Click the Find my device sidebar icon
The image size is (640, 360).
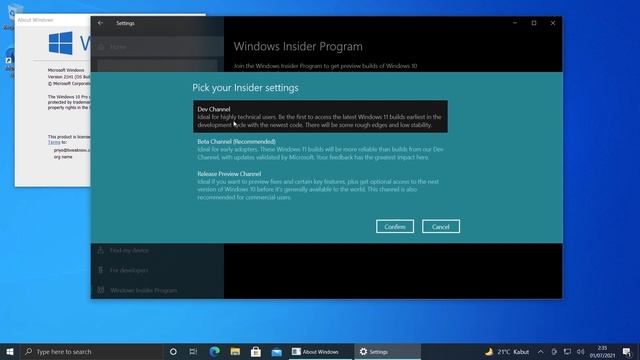click(100, 250)
